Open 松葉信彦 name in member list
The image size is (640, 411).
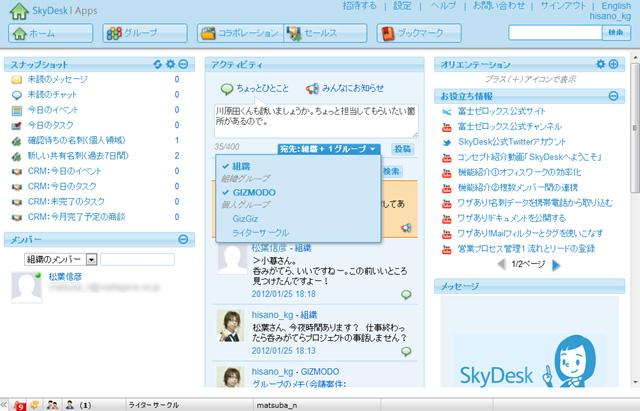coord(65,276)
